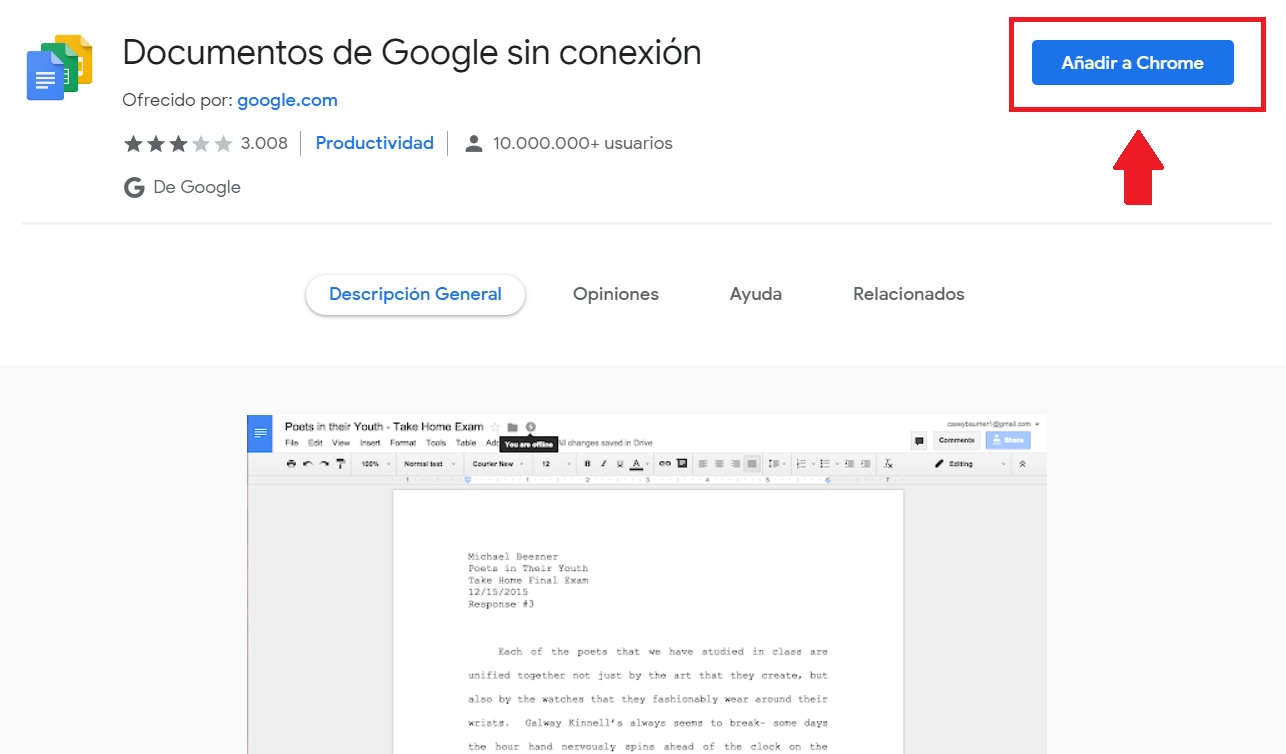Open the account email dropdown in preview
The height and width of the screenshot is (754, 1286).
(x=992, y=424)
